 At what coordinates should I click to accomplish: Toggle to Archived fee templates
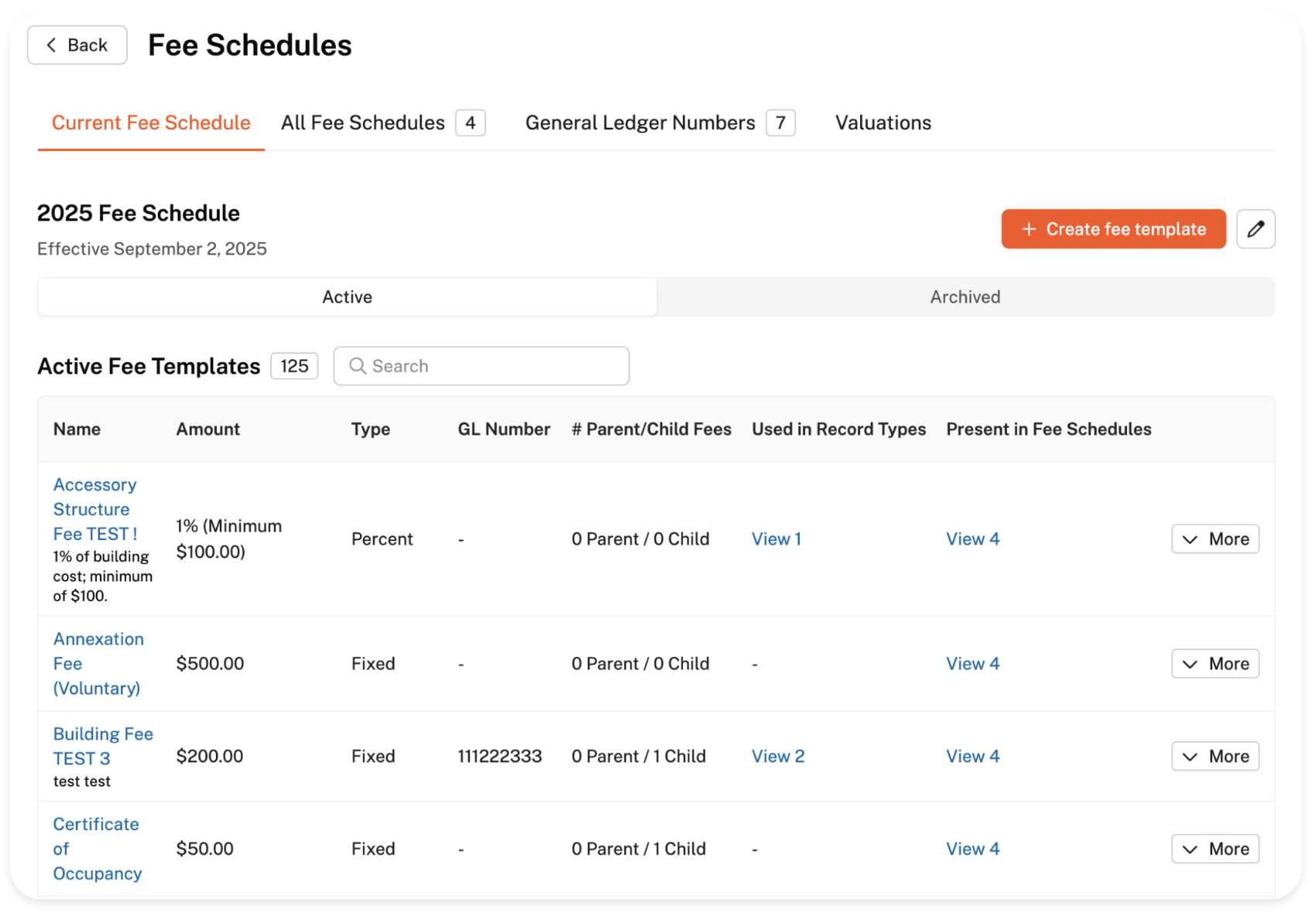point(965,297)
